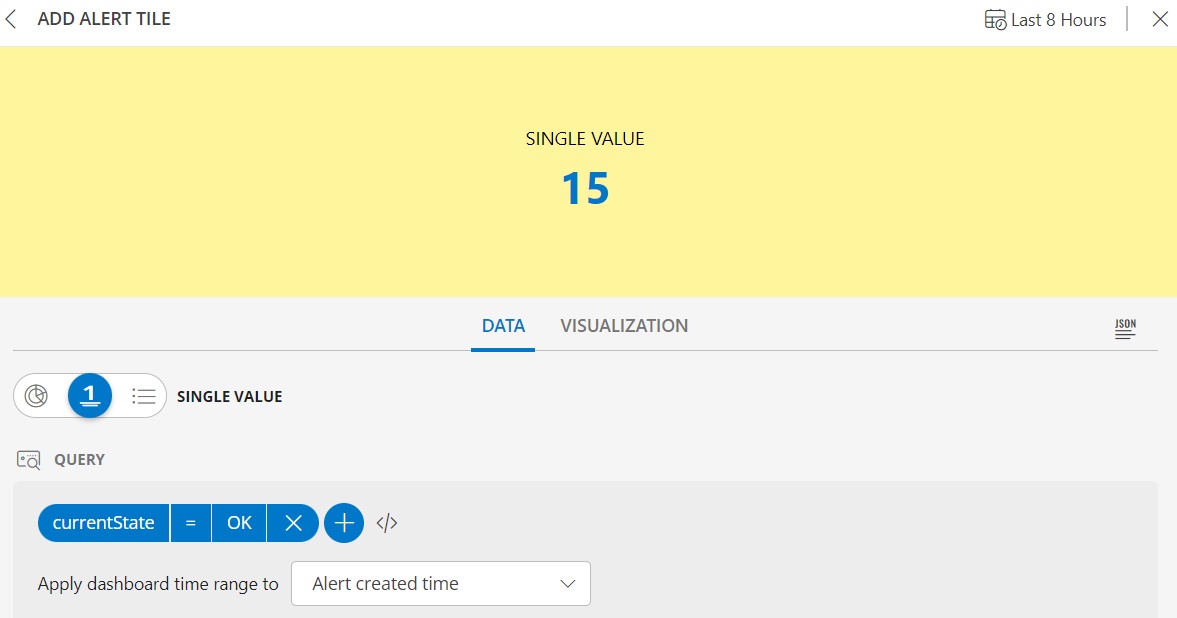Viewport: 1177px width, 618px height.
Task: Expand the currentState field selector chip
Action: point(103,522)
